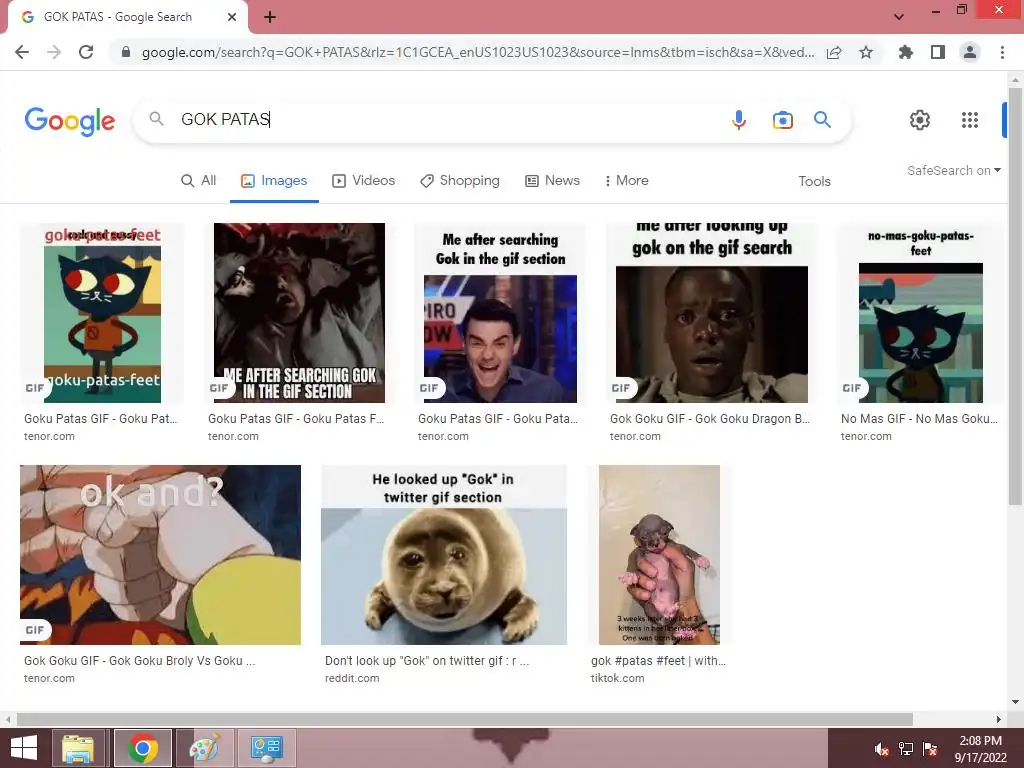Open the tiktok kitten image thumbnail
The width and height of the screenshot is (1024, 768).
[659, 555]
